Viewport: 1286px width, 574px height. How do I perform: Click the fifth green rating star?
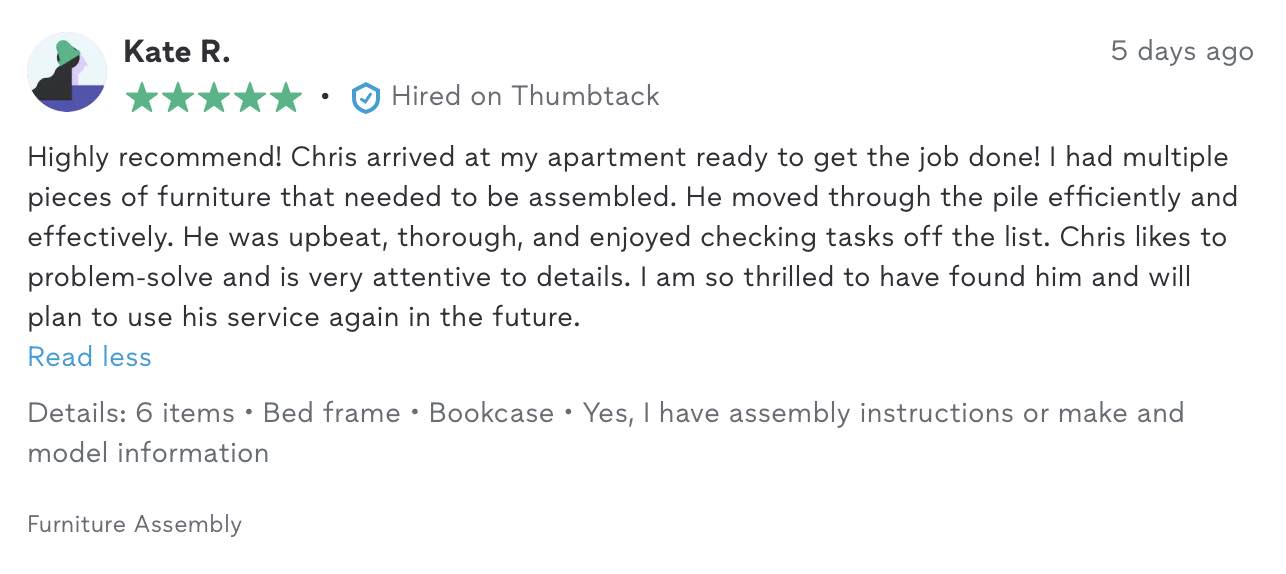click(x=285, y=97)
